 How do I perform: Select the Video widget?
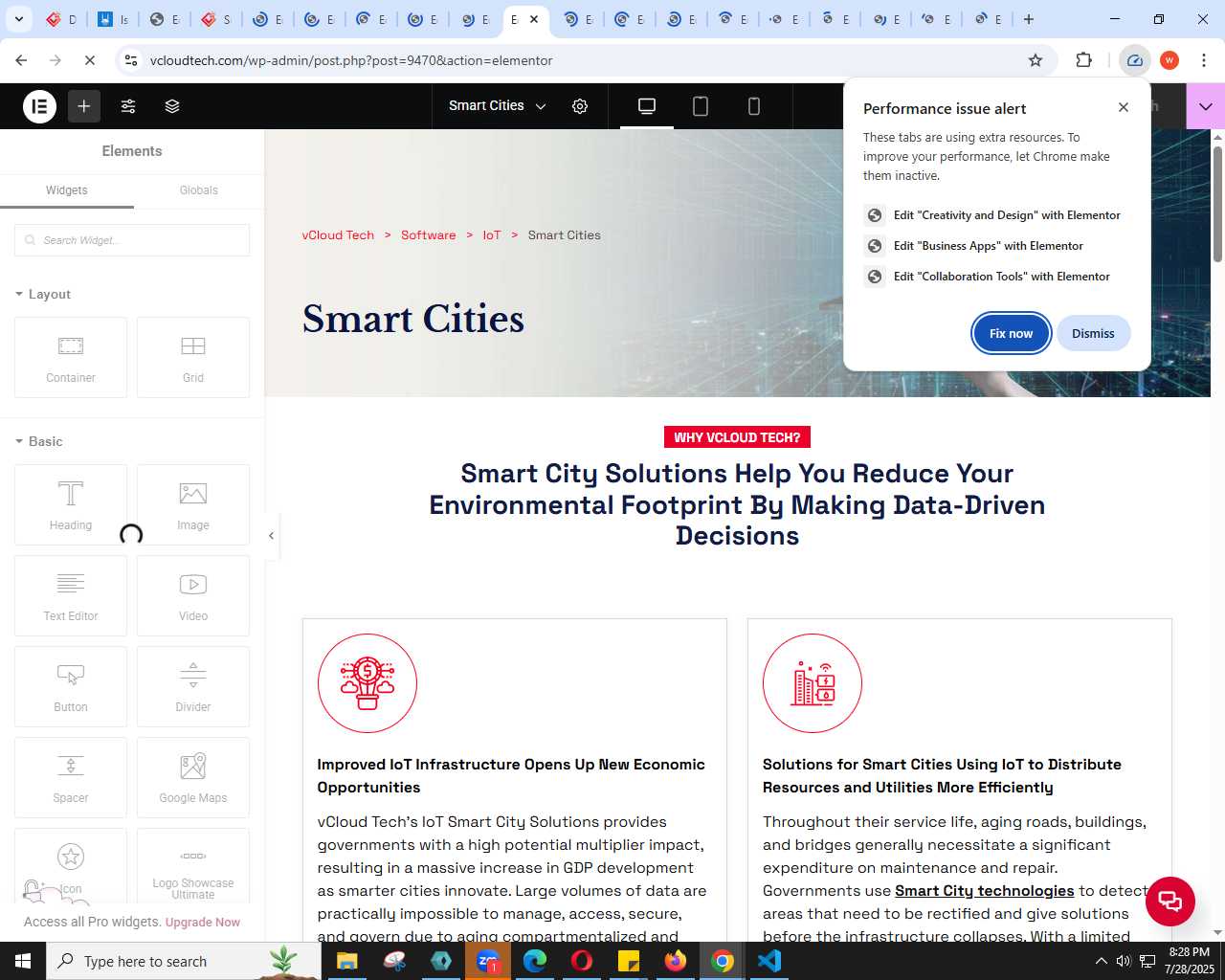(x=193, y=596)
